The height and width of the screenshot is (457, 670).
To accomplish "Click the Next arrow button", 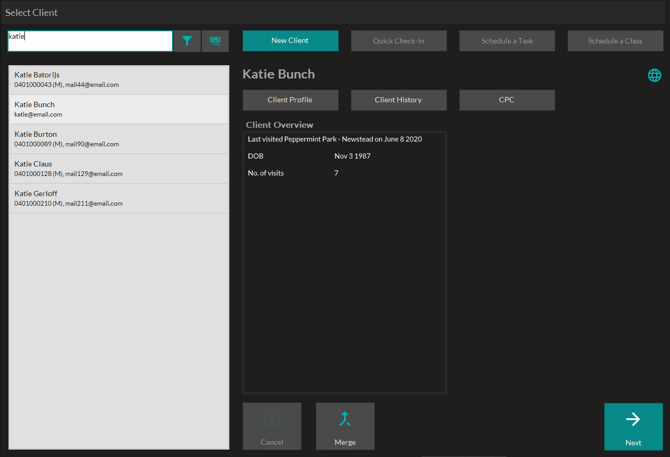I will tap(633, 426).
